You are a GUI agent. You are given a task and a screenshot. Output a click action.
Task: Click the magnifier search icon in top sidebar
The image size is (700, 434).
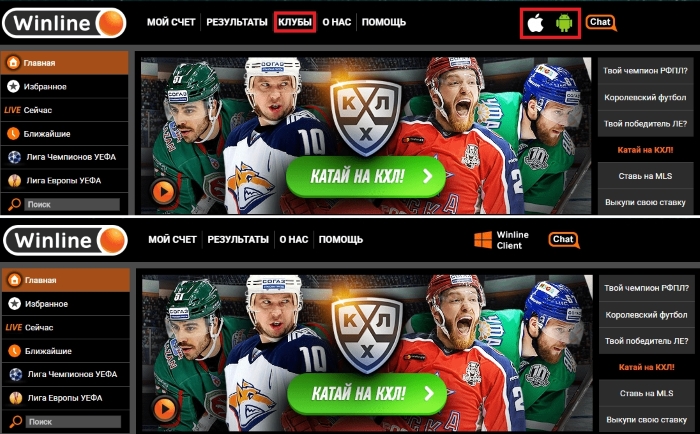(14, 204)
